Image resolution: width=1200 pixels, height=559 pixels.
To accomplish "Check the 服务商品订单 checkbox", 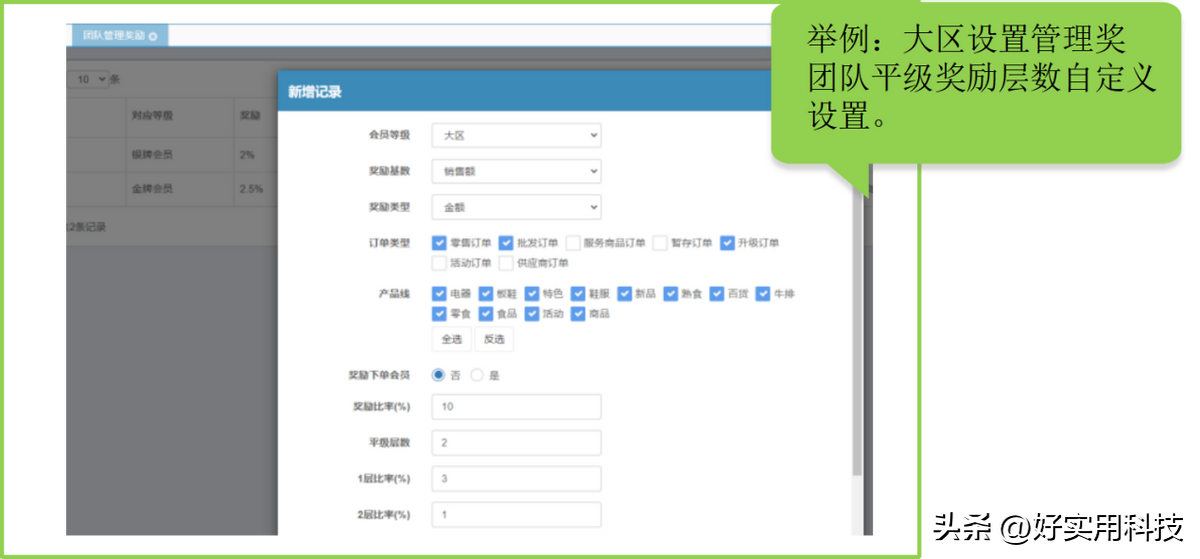I will pos(573,242).
